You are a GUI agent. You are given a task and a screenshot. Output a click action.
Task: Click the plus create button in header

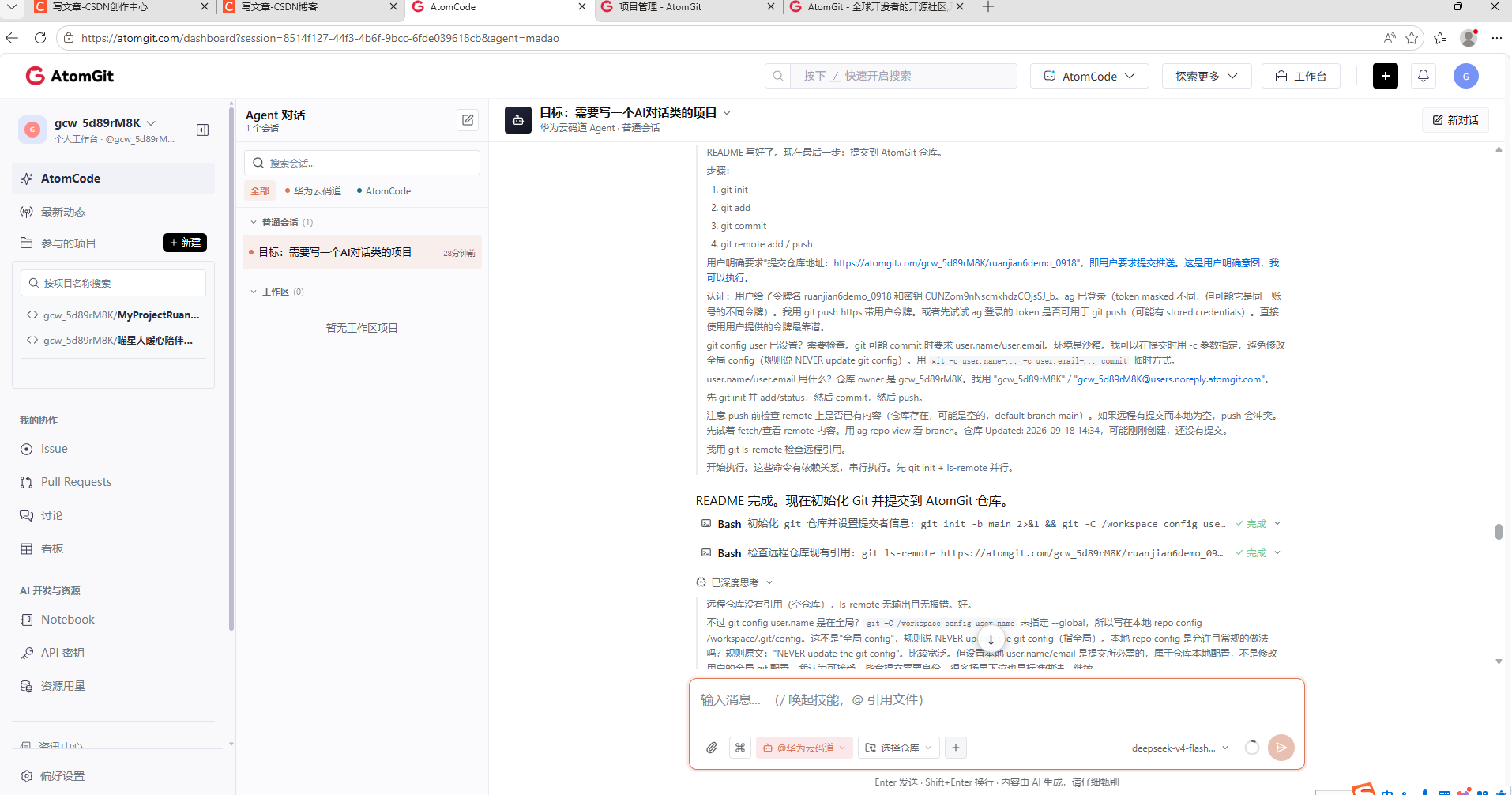[1385, 76]
